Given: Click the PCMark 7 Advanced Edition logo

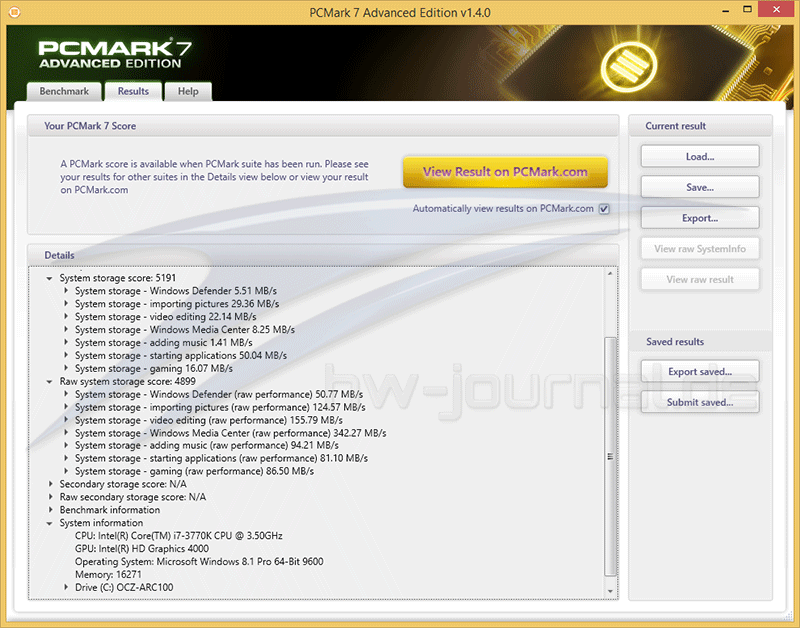Looking at the screenshot, I should pyautogui.click(x=110, y=55).
